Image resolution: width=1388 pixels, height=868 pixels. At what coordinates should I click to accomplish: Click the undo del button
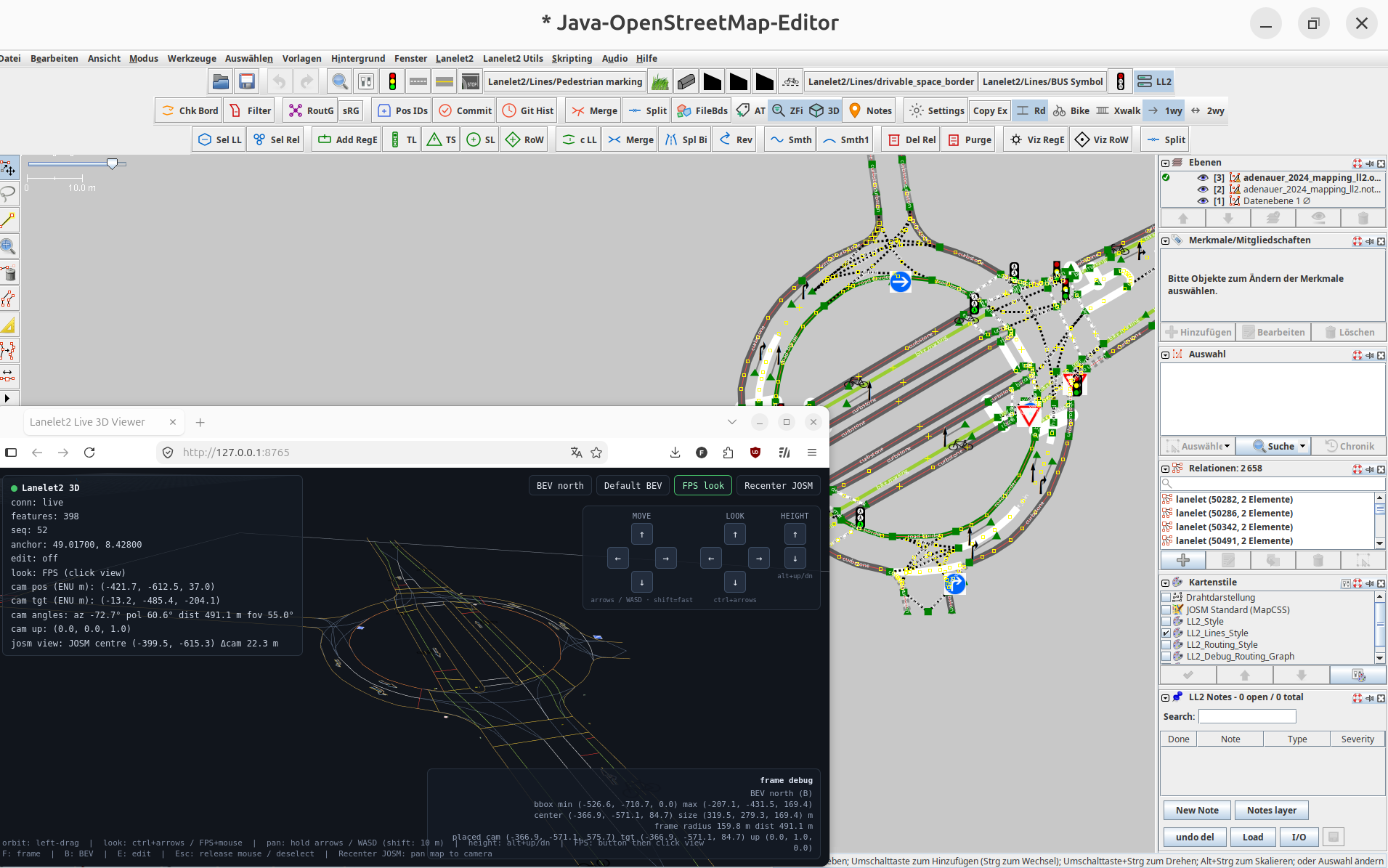1195,837
